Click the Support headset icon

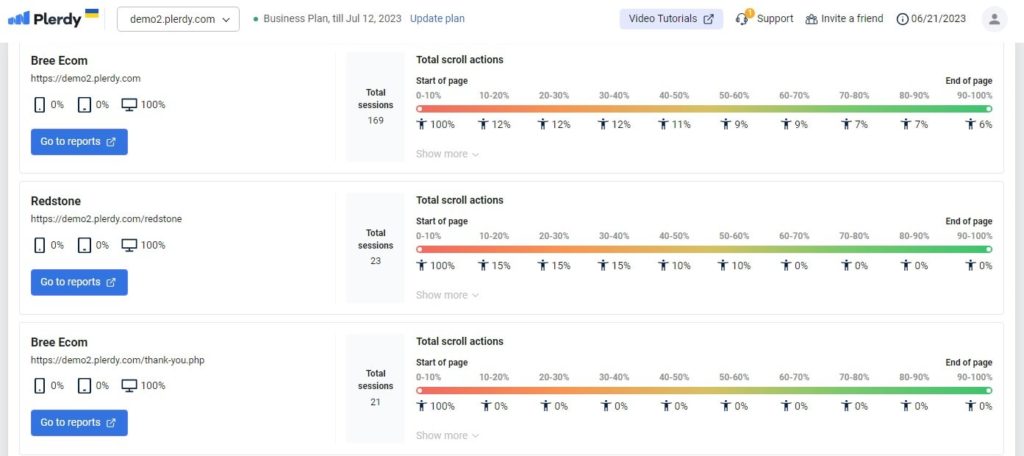(742, 19)
